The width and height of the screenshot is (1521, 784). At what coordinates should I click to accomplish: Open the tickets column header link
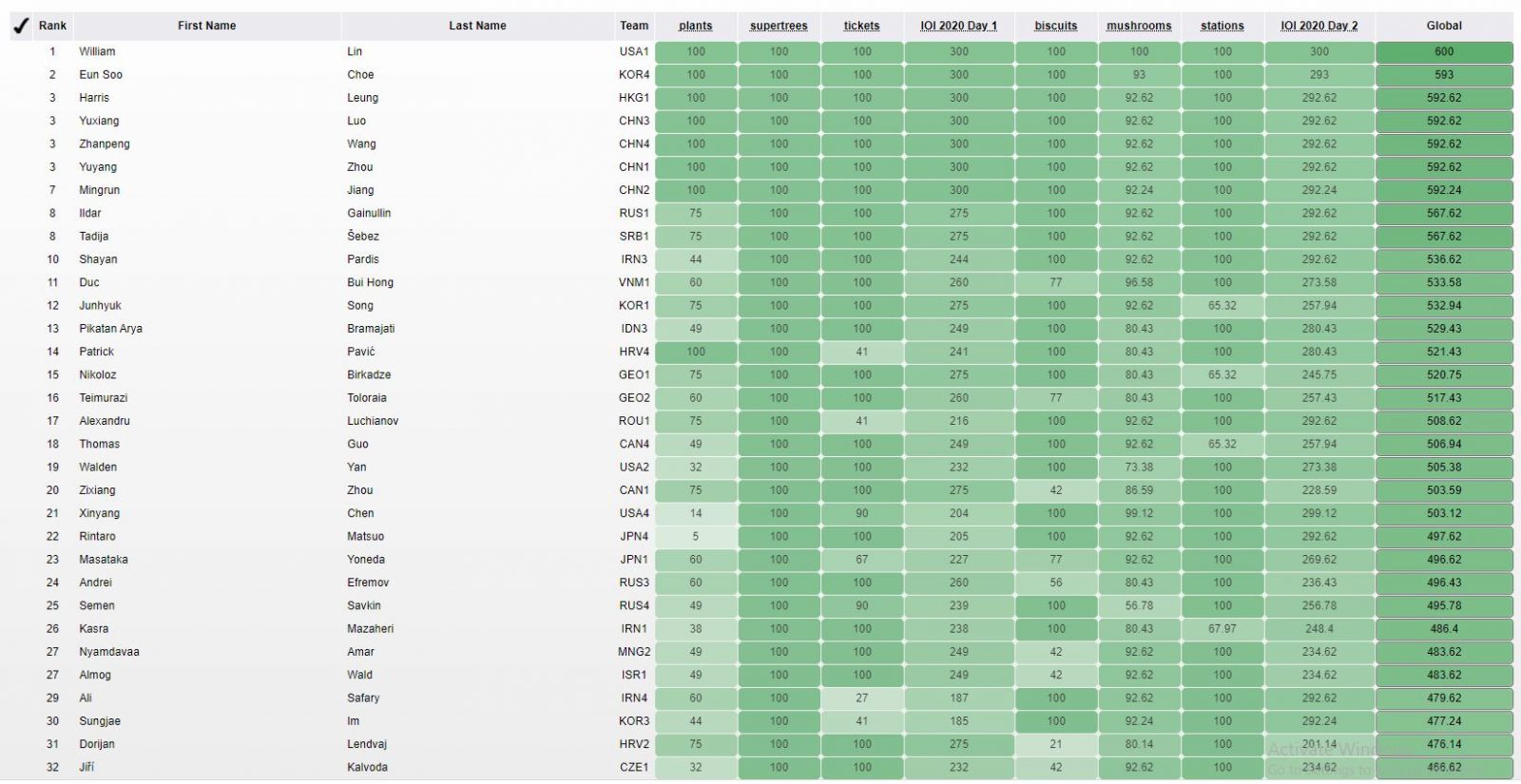[861, 27]
